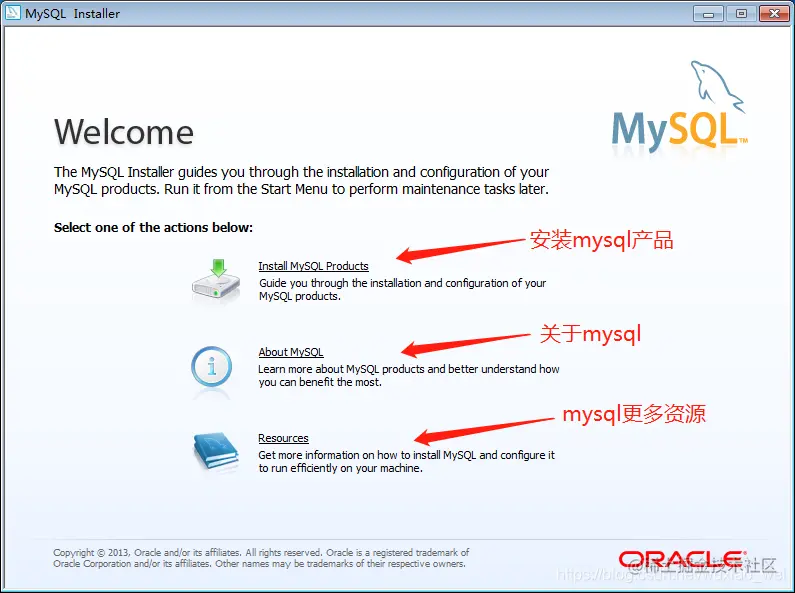Open the Resources link

[x=283, y=438]
